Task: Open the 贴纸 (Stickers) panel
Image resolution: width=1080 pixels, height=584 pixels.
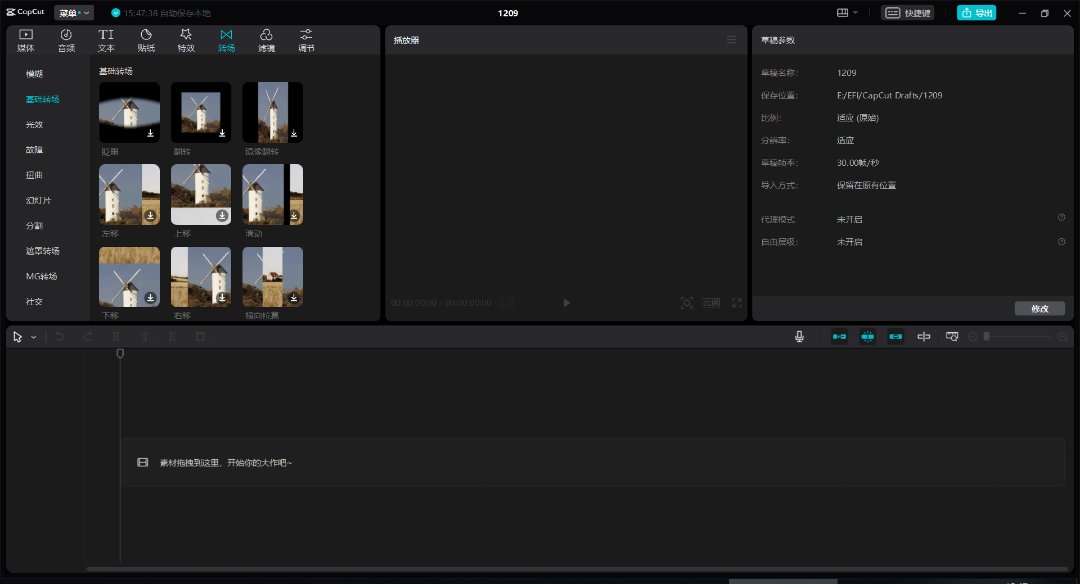Action: [146, 40]
